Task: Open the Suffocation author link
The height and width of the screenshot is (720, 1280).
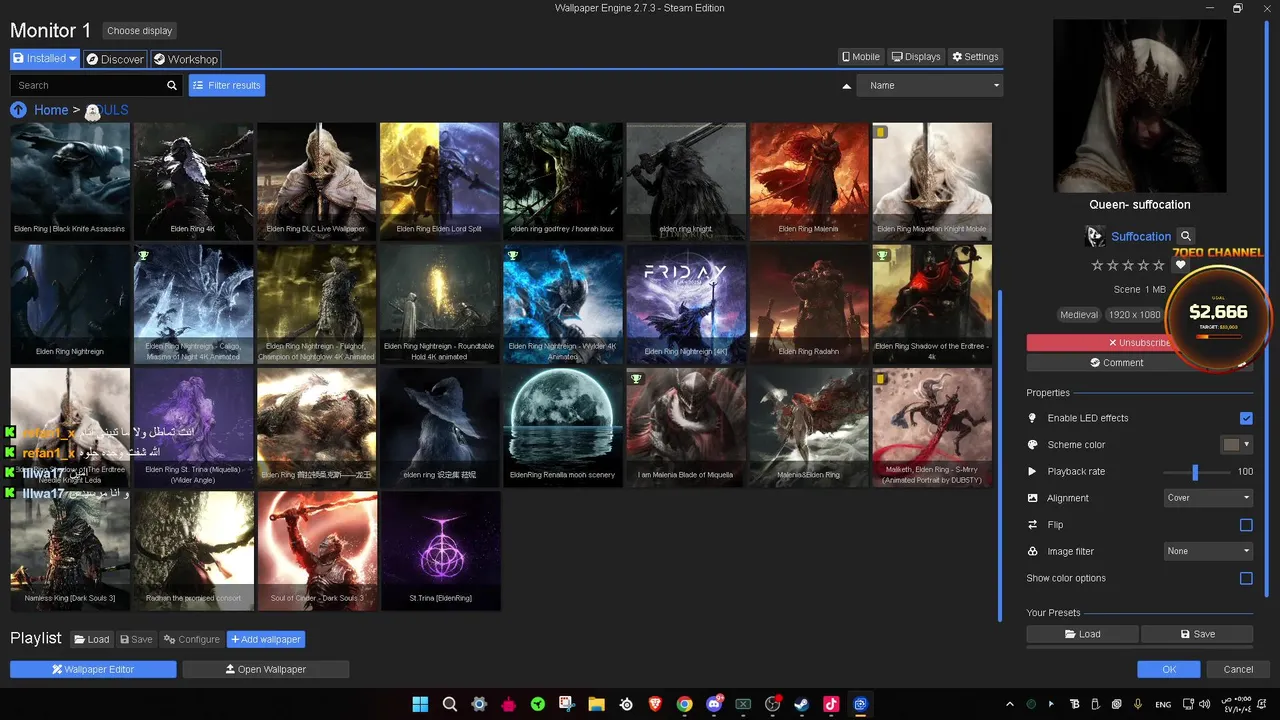Action: point(1140,237)
